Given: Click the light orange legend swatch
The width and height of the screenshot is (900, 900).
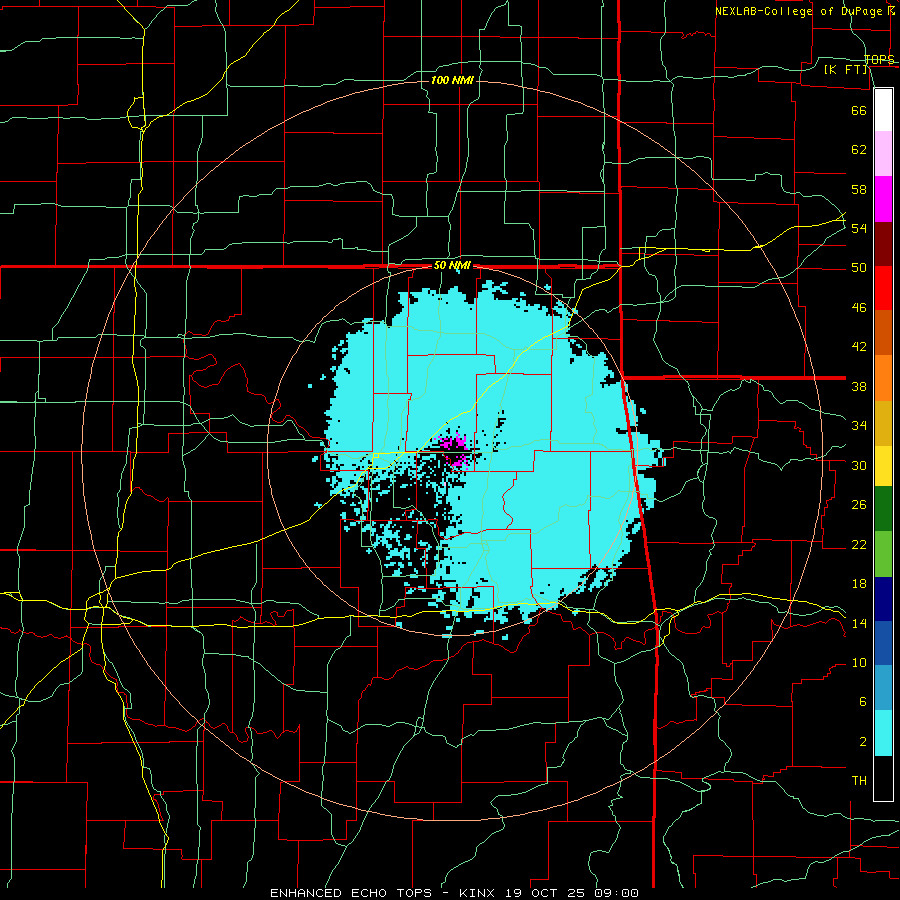Looking at the screenshot, I should (883, 378).
